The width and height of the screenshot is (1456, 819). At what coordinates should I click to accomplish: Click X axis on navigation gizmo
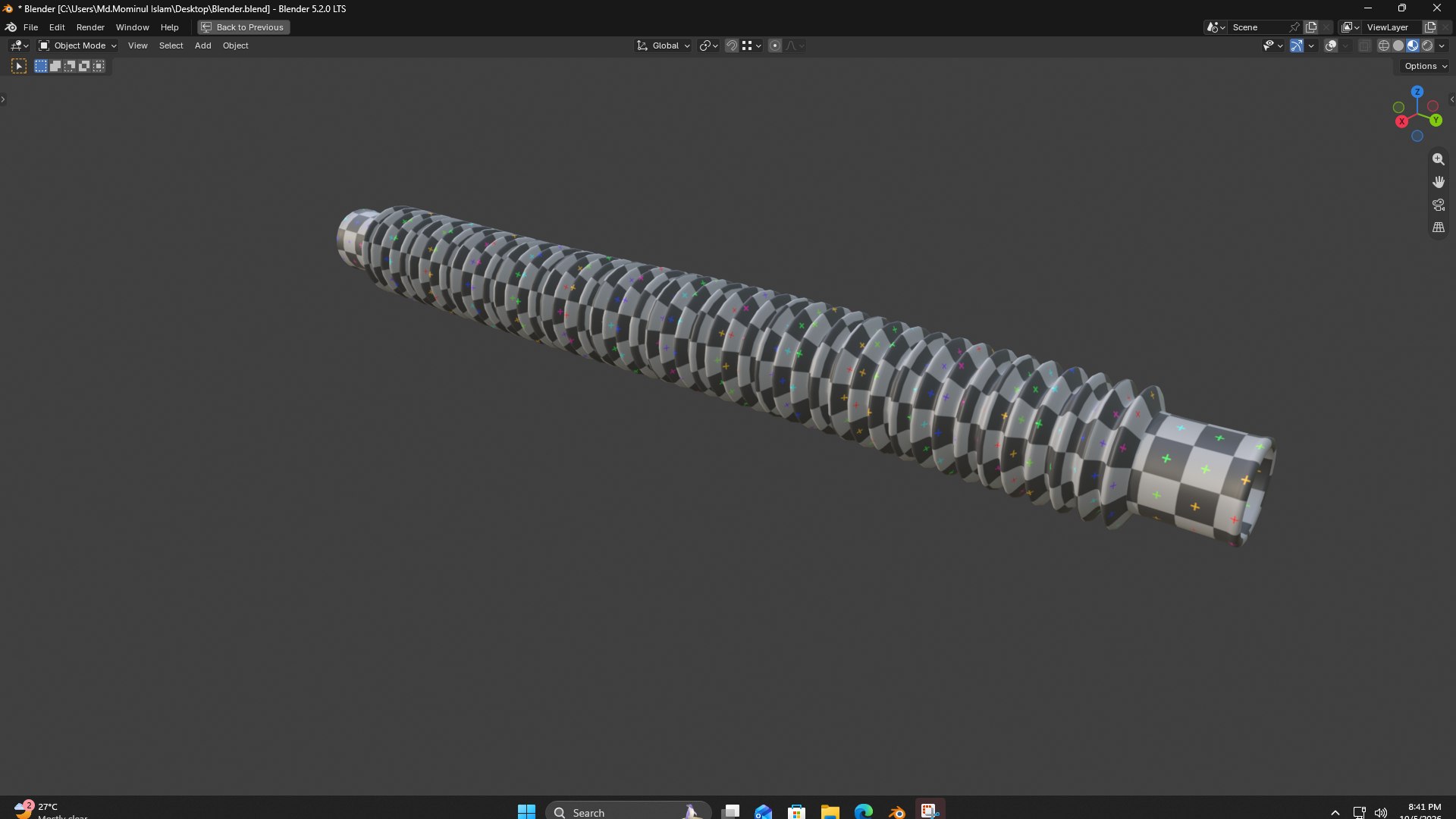1401,121
